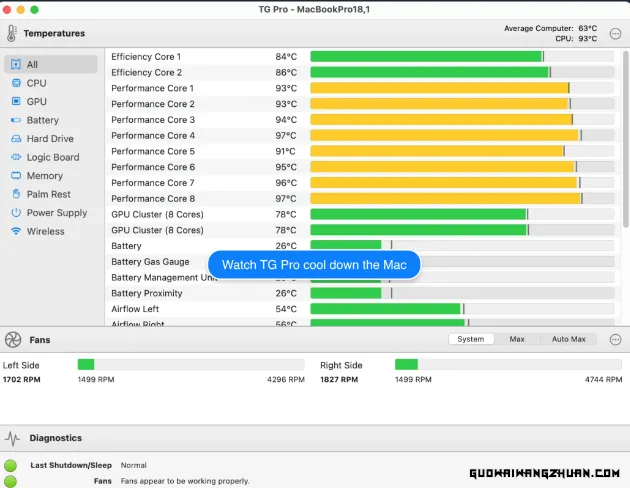Click the 91°C value for Performance Core 5
630x488 pixels.
285,151
